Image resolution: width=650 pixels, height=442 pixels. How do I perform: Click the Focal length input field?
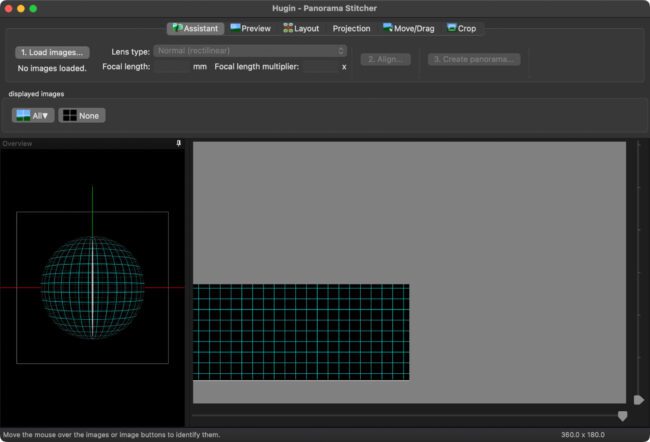[172, 66]
